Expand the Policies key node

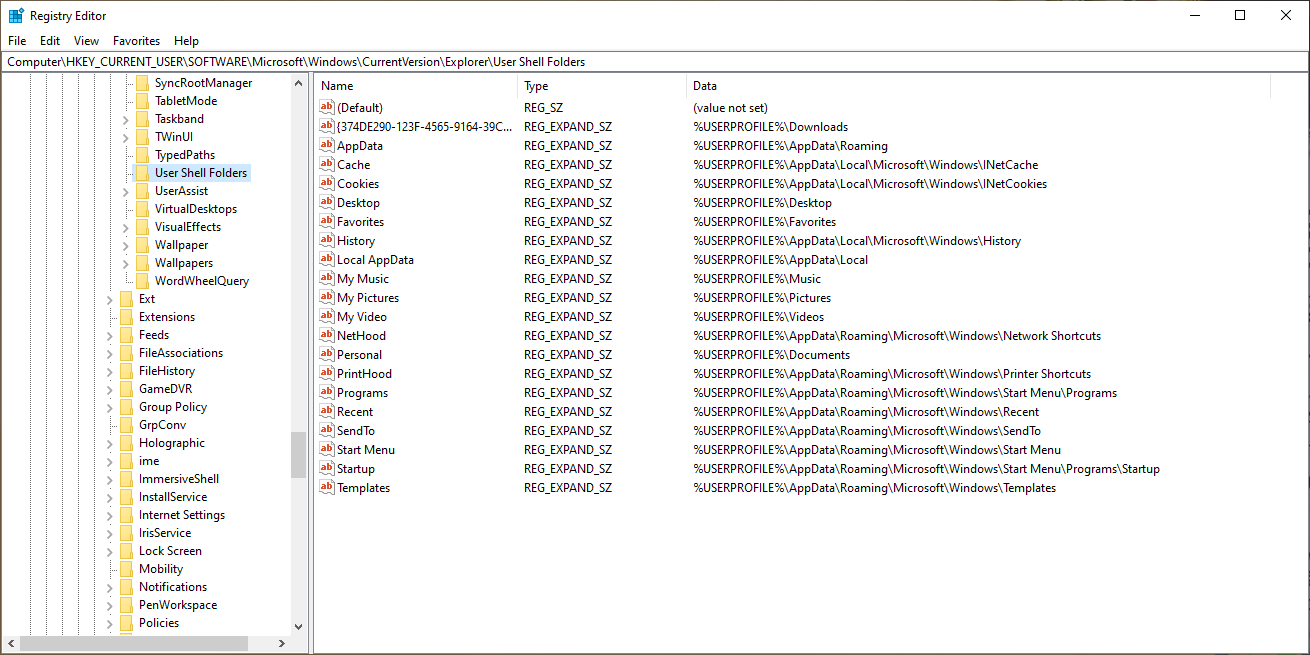click(x=110, y=623)
